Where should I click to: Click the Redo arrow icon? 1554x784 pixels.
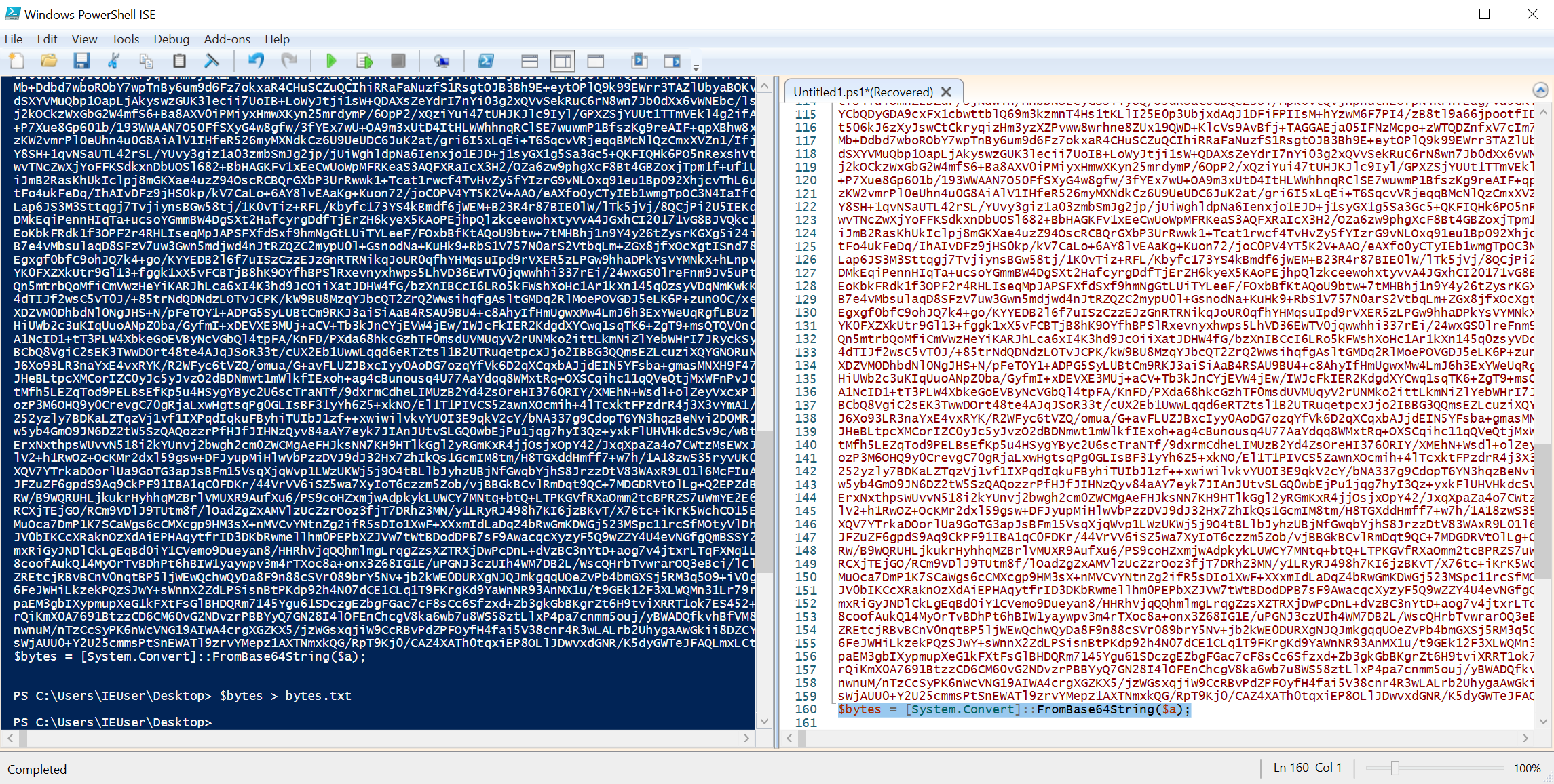289,61
